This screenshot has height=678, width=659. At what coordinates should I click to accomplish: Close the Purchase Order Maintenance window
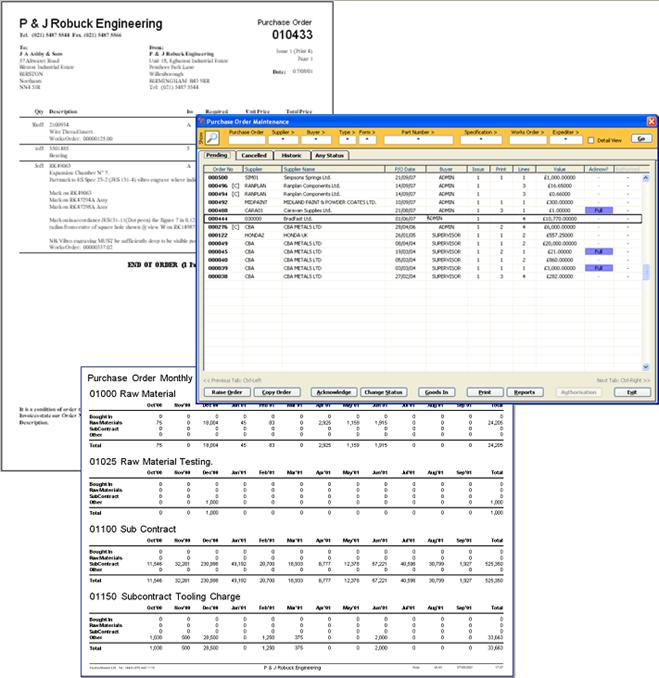click(x=649, y=120)
